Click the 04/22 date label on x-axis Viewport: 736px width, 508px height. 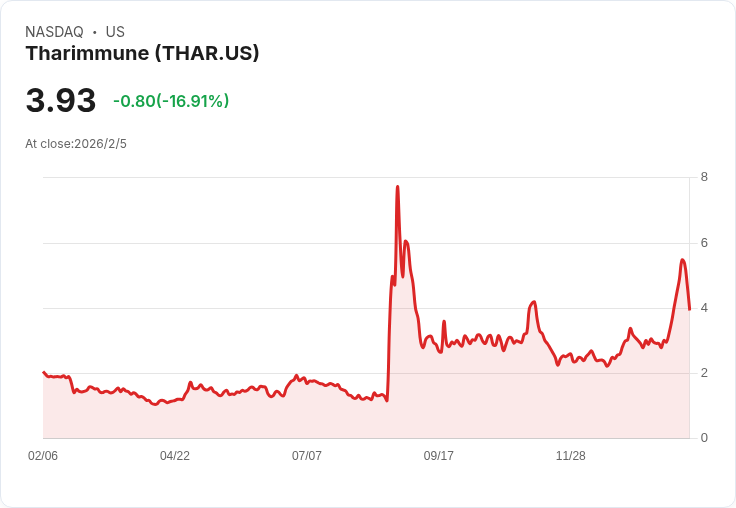pyautogui.click(x=175, y=455)
